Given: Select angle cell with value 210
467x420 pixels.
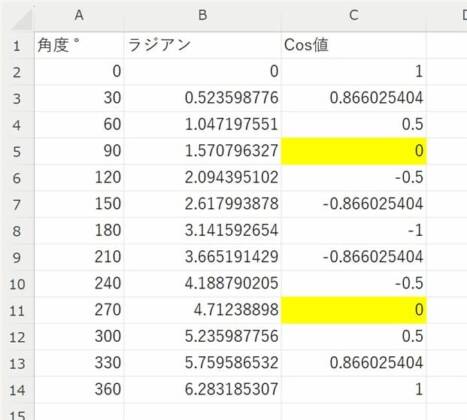Looking at the screenshot, I should point(79,257).
